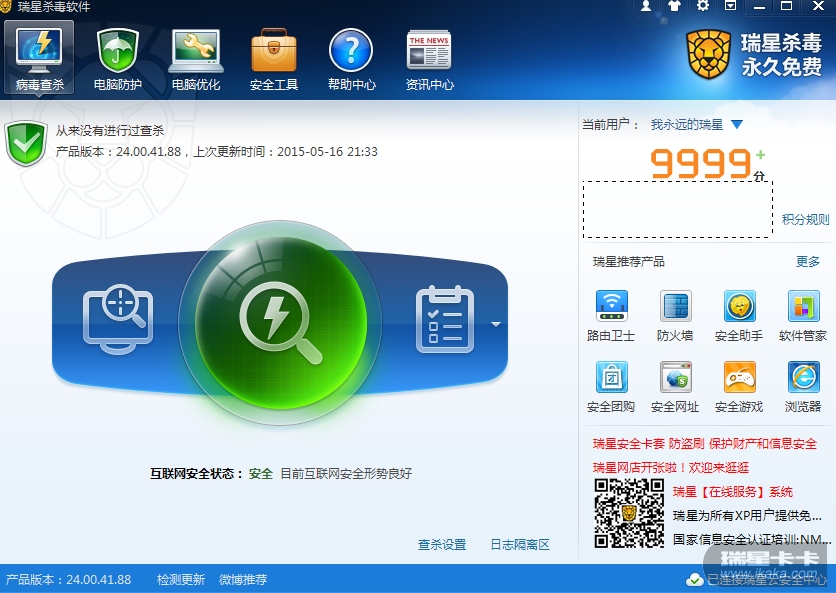
Task: Click the 安全 internet status text
Action: [261, 474]
